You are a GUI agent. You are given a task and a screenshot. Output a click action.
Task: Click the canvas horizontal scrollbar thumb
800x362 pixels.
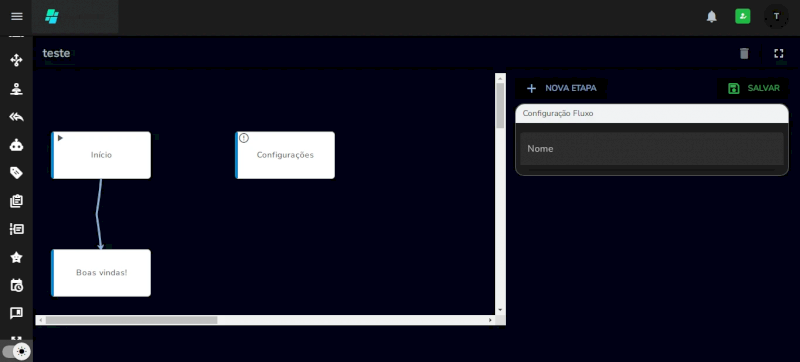[131, 320]
